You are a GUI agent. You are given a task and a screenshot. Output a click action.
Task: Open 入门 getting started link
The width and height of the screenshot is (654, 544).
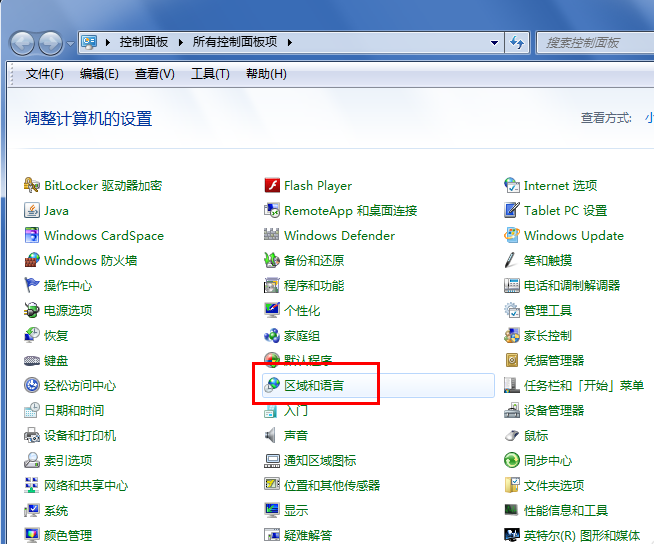click(x=296, y=411)
